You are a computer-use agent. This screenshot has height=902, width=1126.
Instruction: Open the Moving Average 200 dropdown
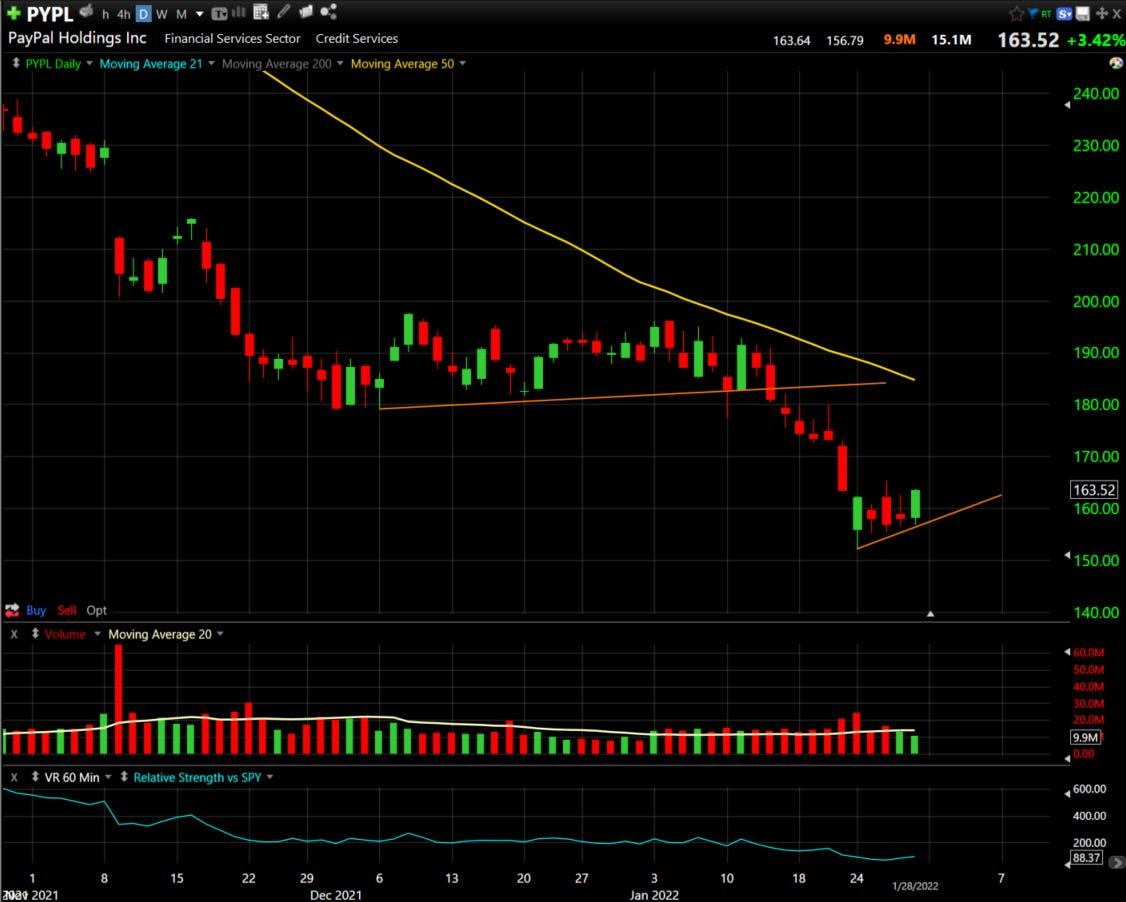point(340,63)
